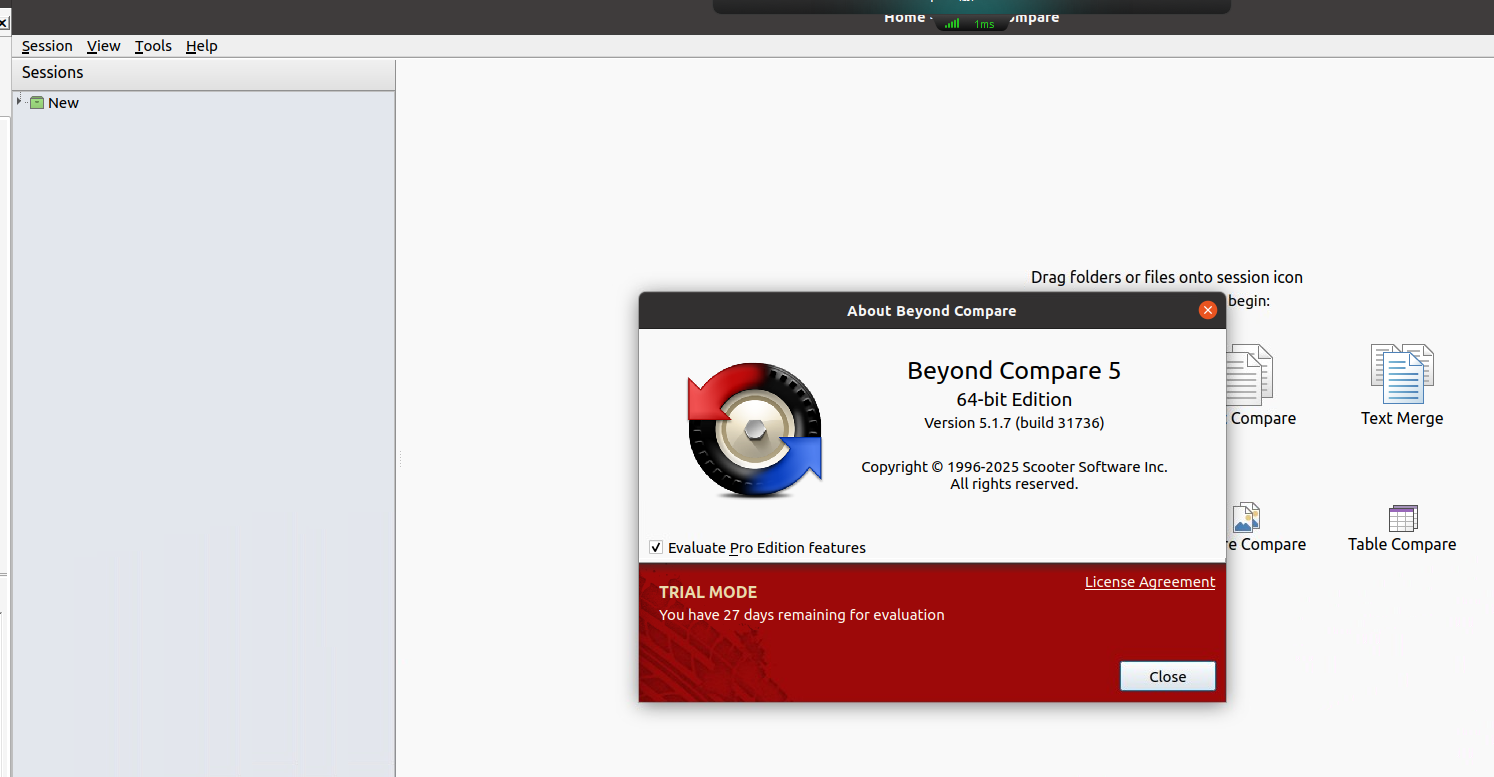Click the TRIAL MODE heading
The image size is (1494, 777).
coord(708,592)
